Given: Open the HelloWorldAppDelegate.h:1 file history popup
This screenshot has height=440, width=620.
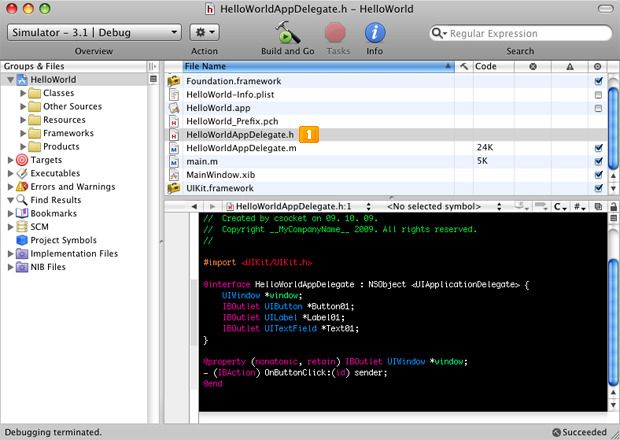Looking at the screenshot, I should pos(299,206).
